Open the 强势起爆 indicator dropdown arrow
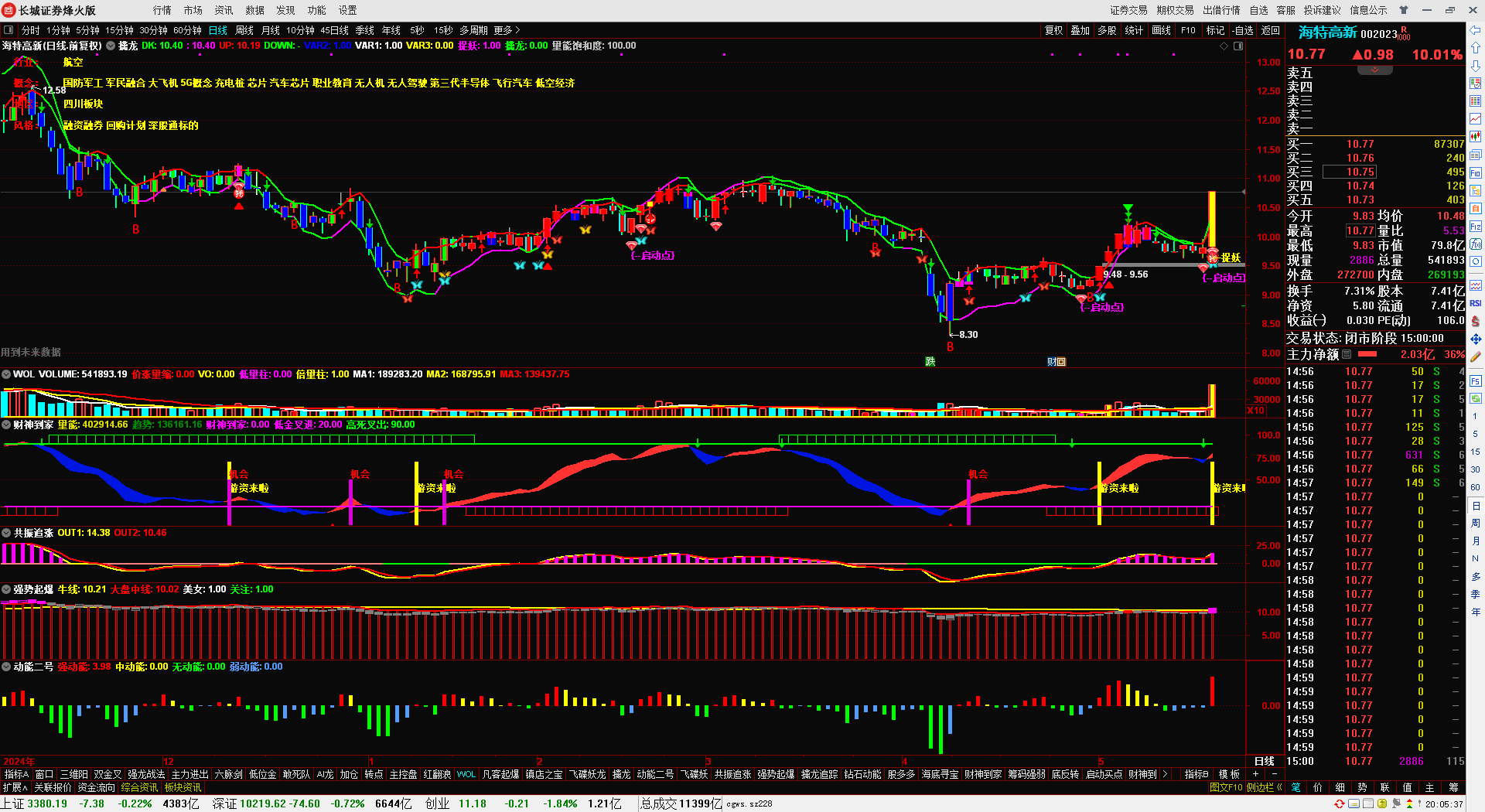 [x=6, y=589]
